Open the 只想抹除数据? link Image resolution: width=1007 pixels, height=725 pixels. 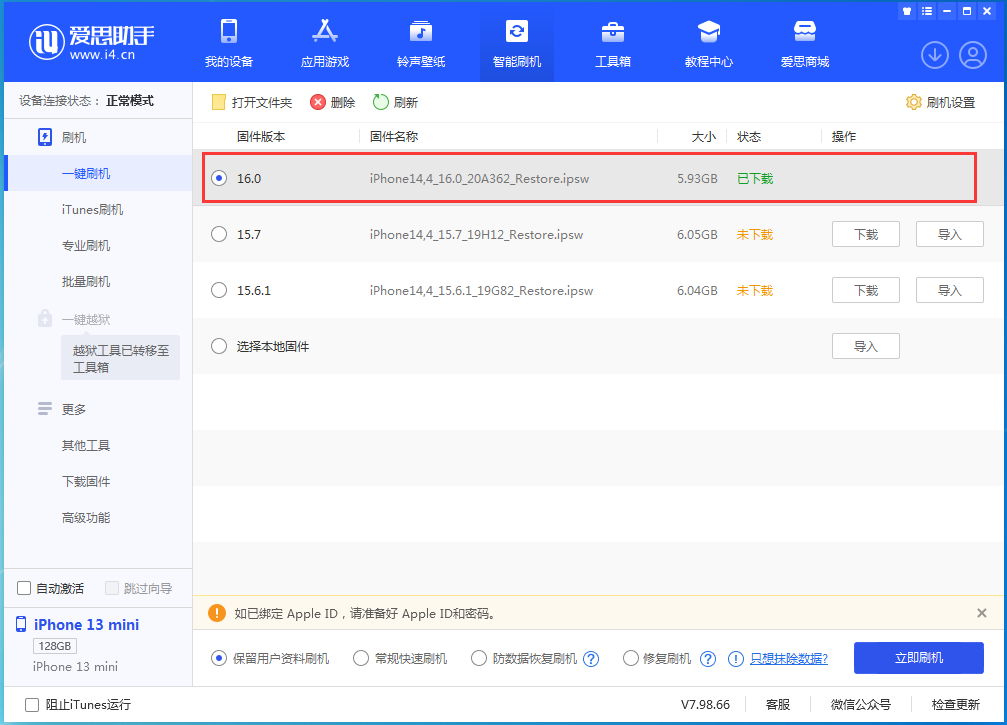(789, 658)
